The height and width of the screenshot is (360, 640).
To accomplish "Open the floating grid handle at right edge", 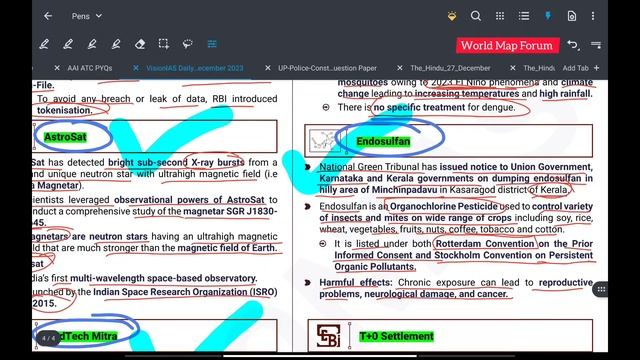I will 601,289.
